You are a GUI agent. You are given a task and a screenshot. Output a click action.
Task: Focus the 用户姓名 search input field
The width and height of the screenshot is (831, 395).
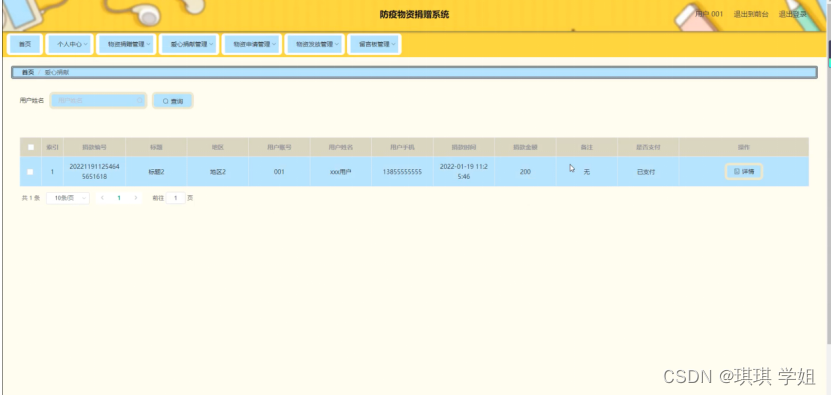[x=98, y=100]
